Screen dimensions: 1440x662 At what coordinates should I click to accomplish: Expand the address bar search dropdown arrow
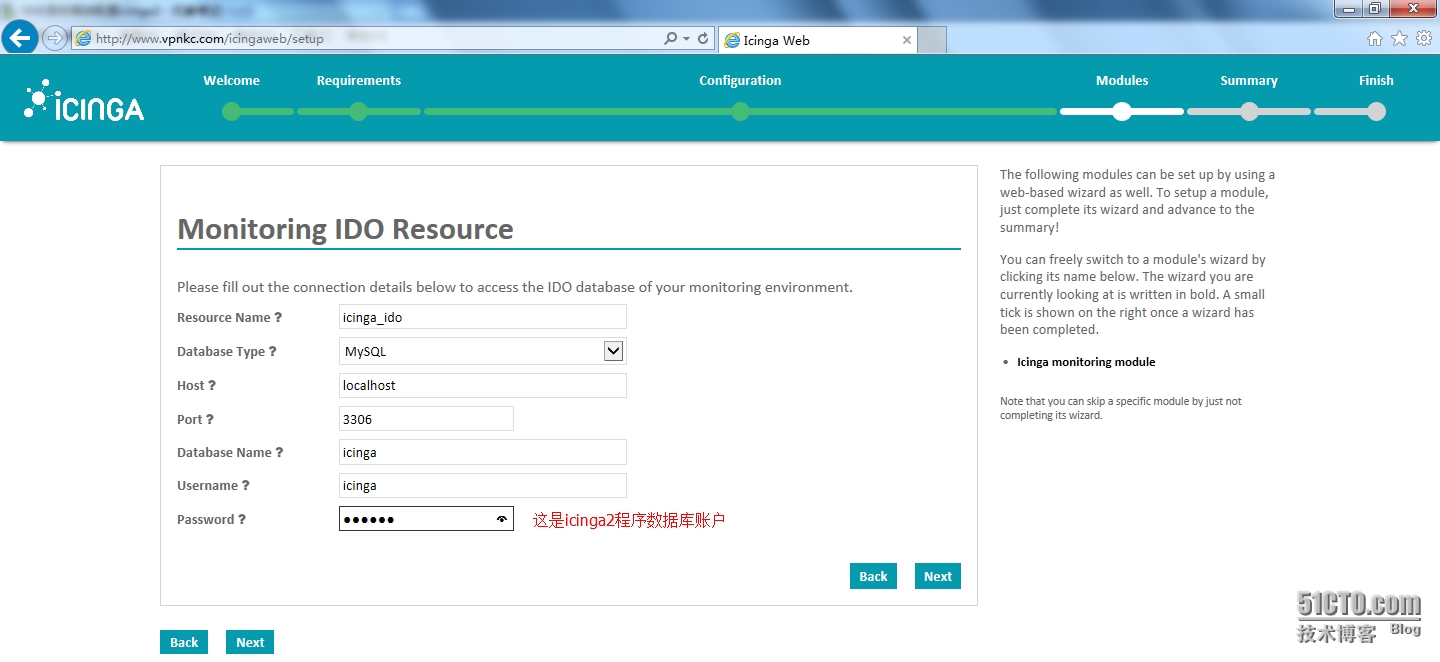click(x=686, y=38)
